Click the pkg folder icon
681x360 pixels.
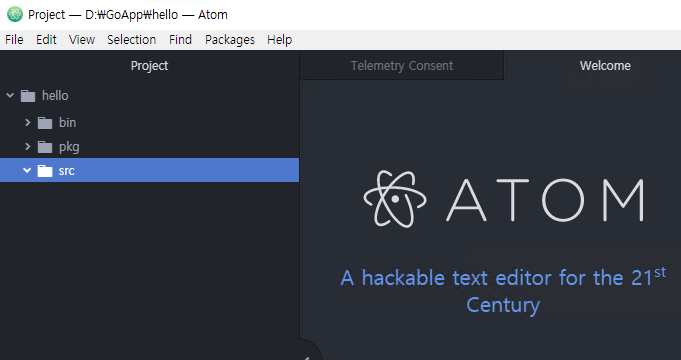(45, 147)
